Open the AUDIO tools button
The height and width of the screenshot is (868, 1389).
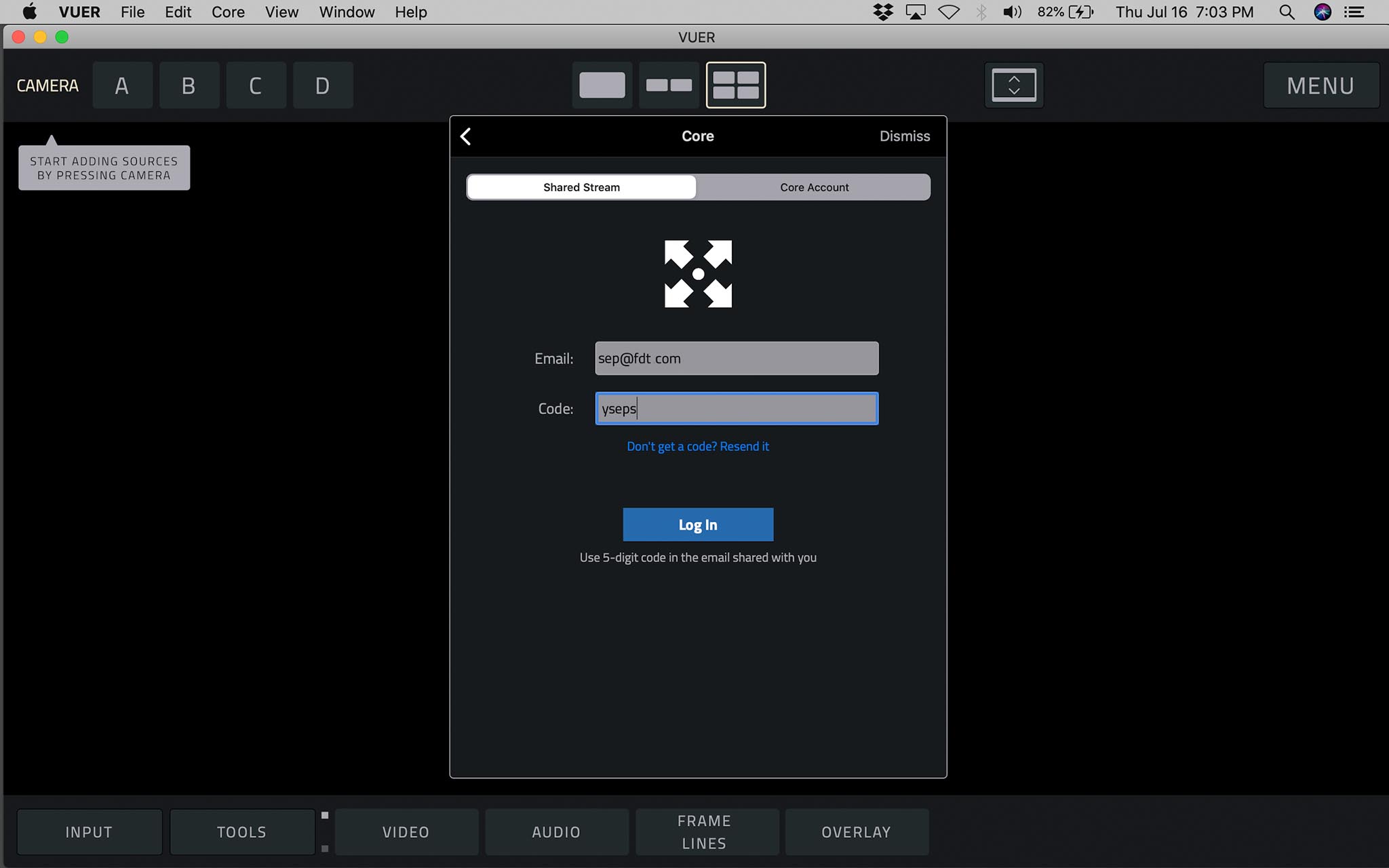(556, 832)
